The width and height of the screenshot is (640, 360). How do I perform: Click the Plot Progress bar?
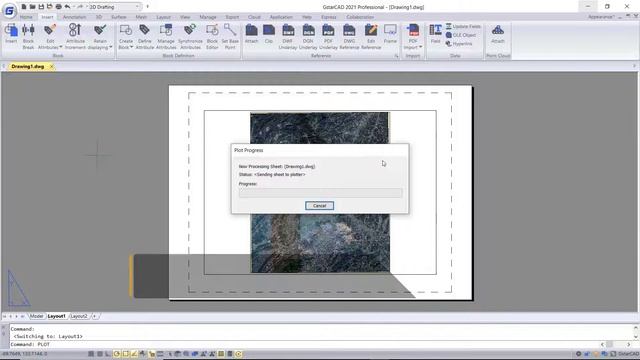[x=320, y=193]
